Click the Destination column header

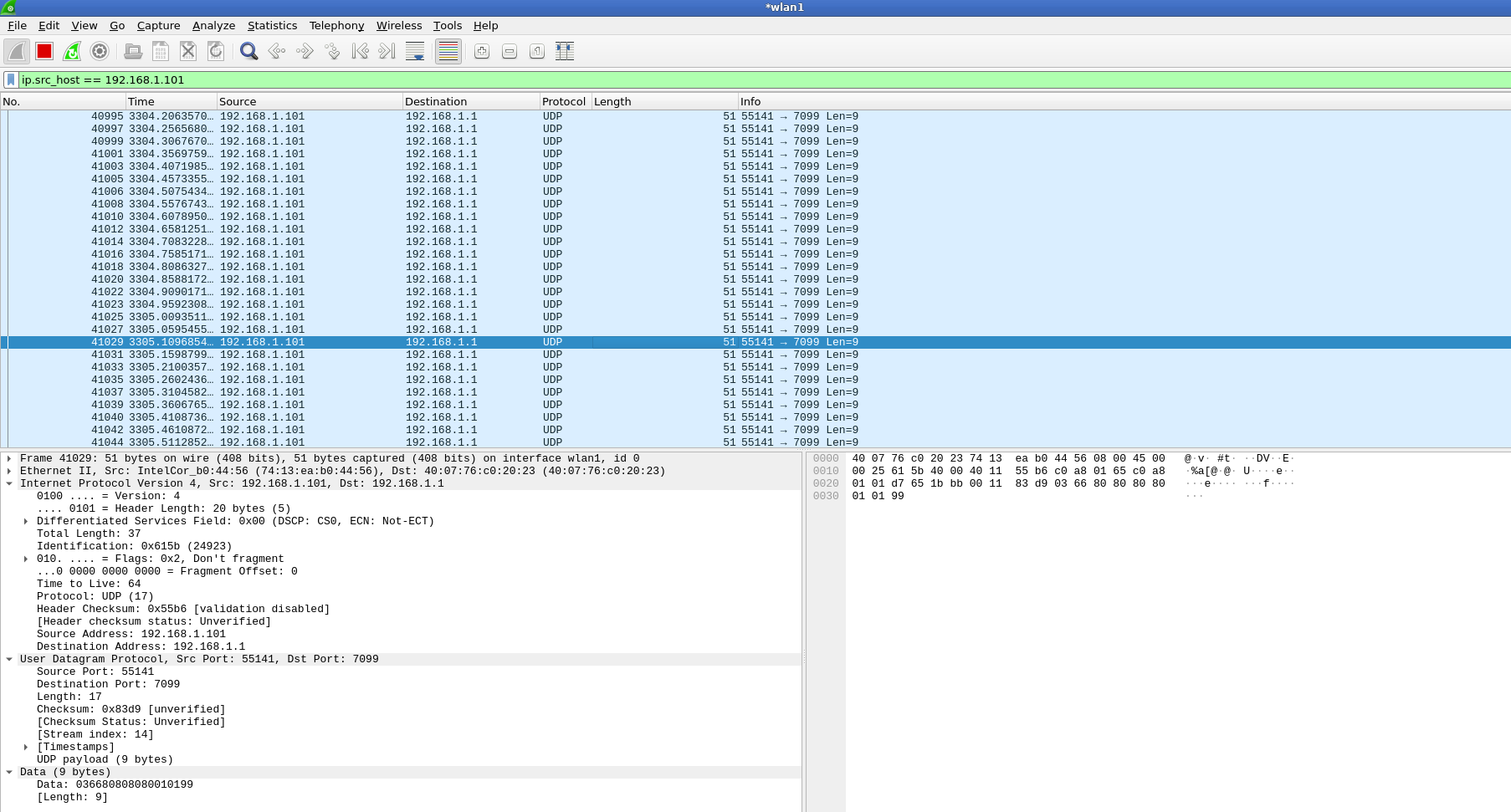tap(435, 101)
